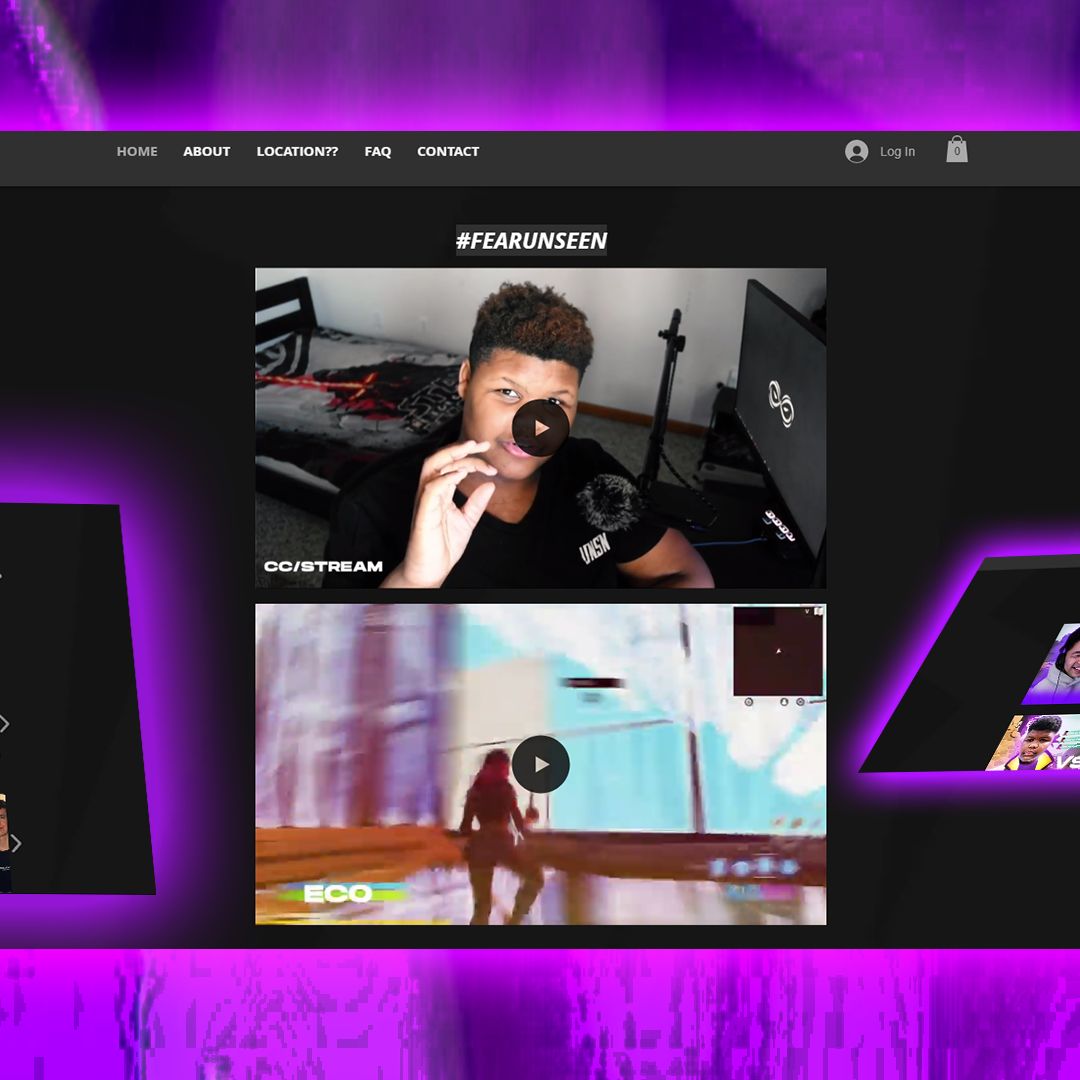Click the right chevron beside the left panel's person thumbnail
This screenshot has height=1080, width=1080.
[x=16, y=843]
